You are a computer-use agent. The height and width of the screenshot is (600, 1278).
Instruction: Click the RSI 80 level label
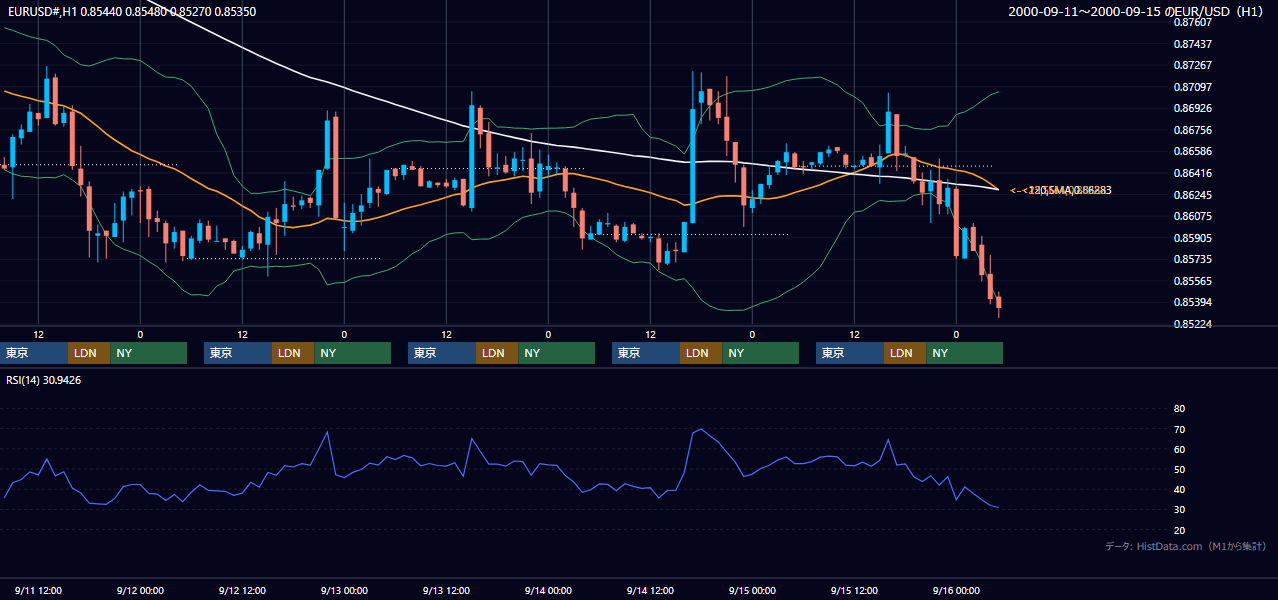tap(1179, 409)
